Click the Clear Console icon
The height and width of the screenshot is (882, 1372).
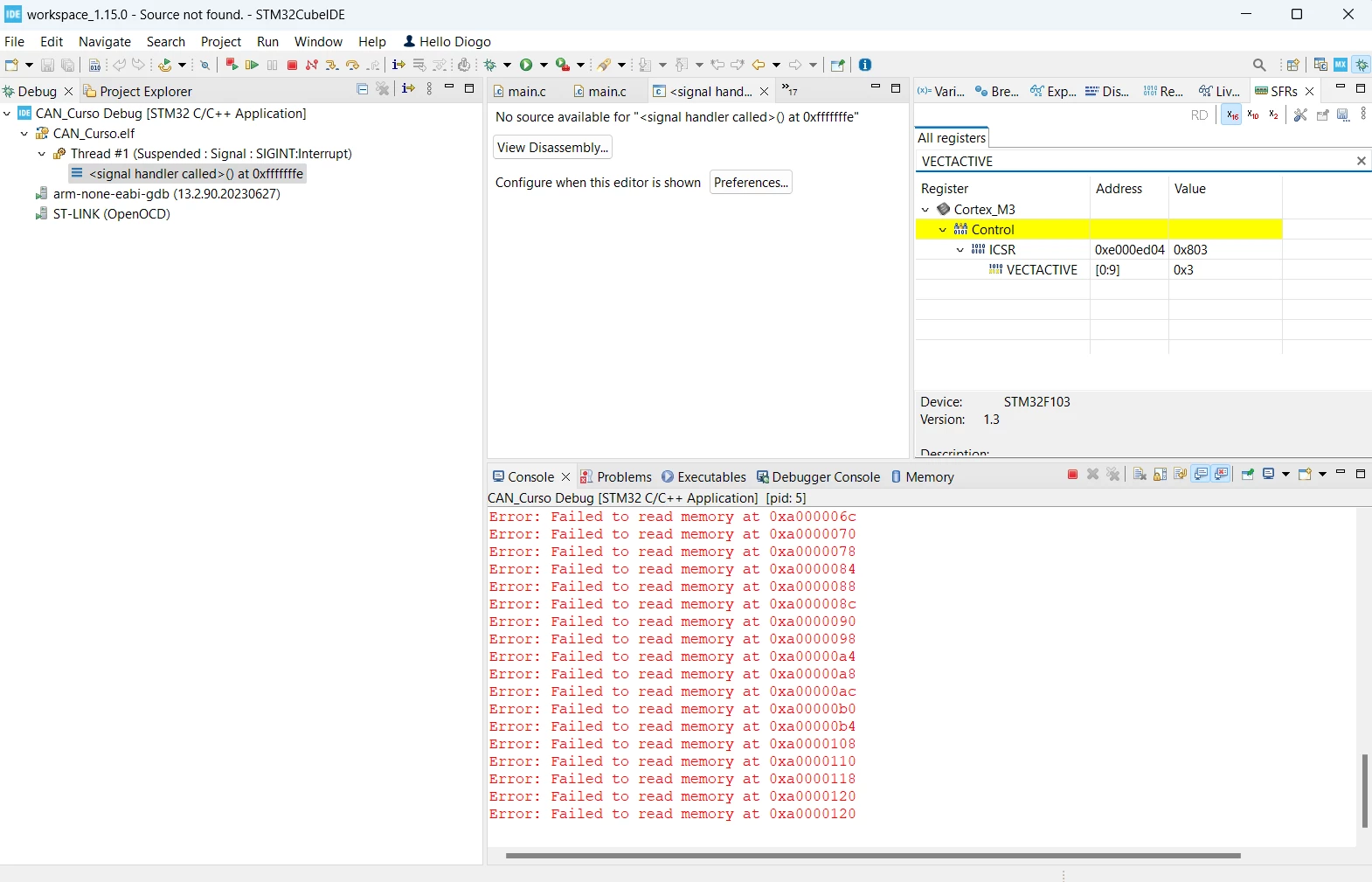click(x=1140, y=474)
